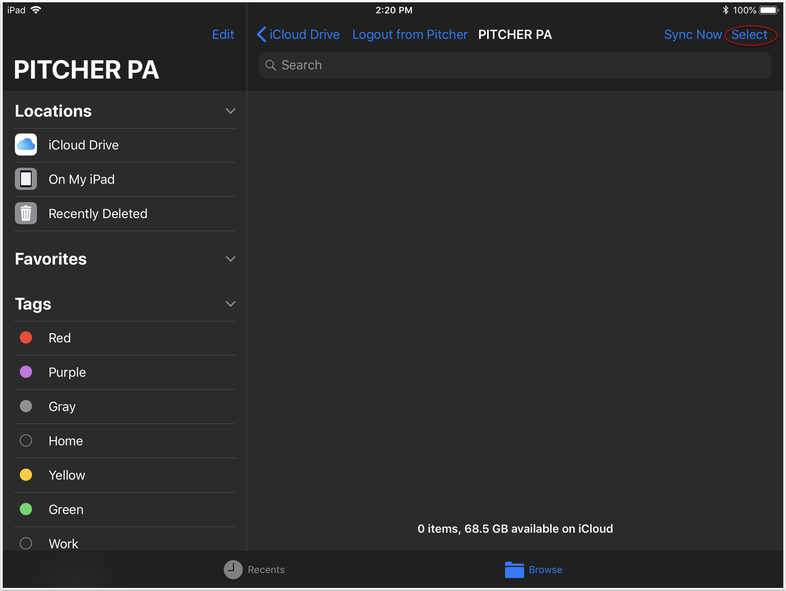Screen dimensions: 786x591
Task: Collapse the Favorites section chevron
Action: (x=230, y=259)
